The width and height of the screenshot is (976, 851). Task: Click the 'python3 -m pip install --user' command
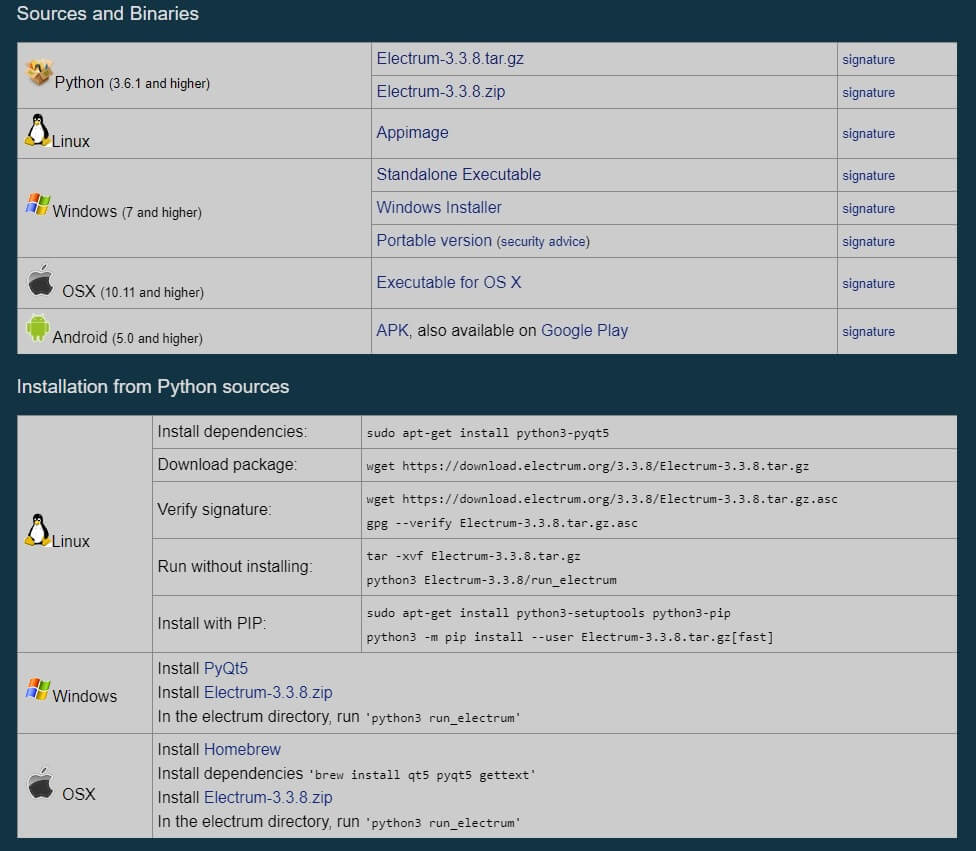coord(570,637)
